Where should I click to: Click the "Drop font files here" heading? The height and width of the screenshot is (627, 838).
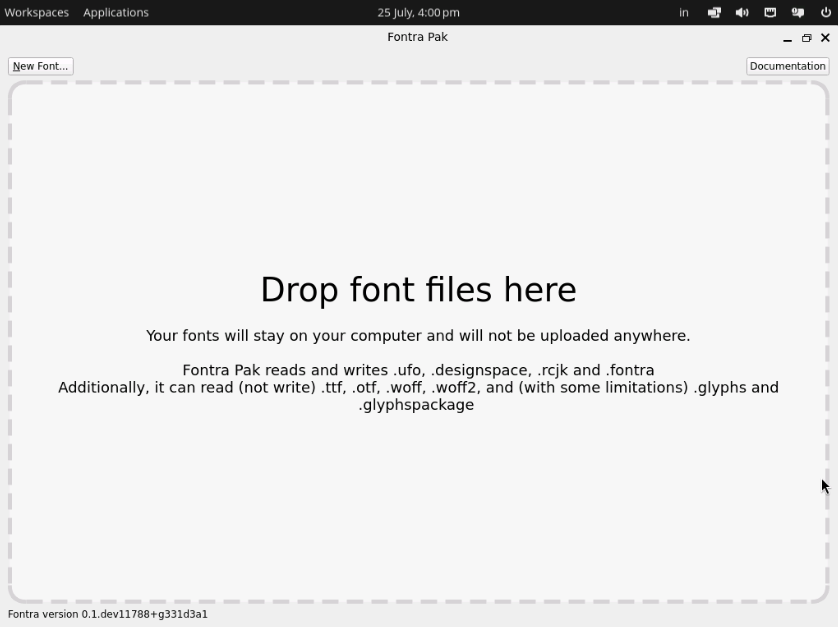pyautogui.click(x=418, y=290)
